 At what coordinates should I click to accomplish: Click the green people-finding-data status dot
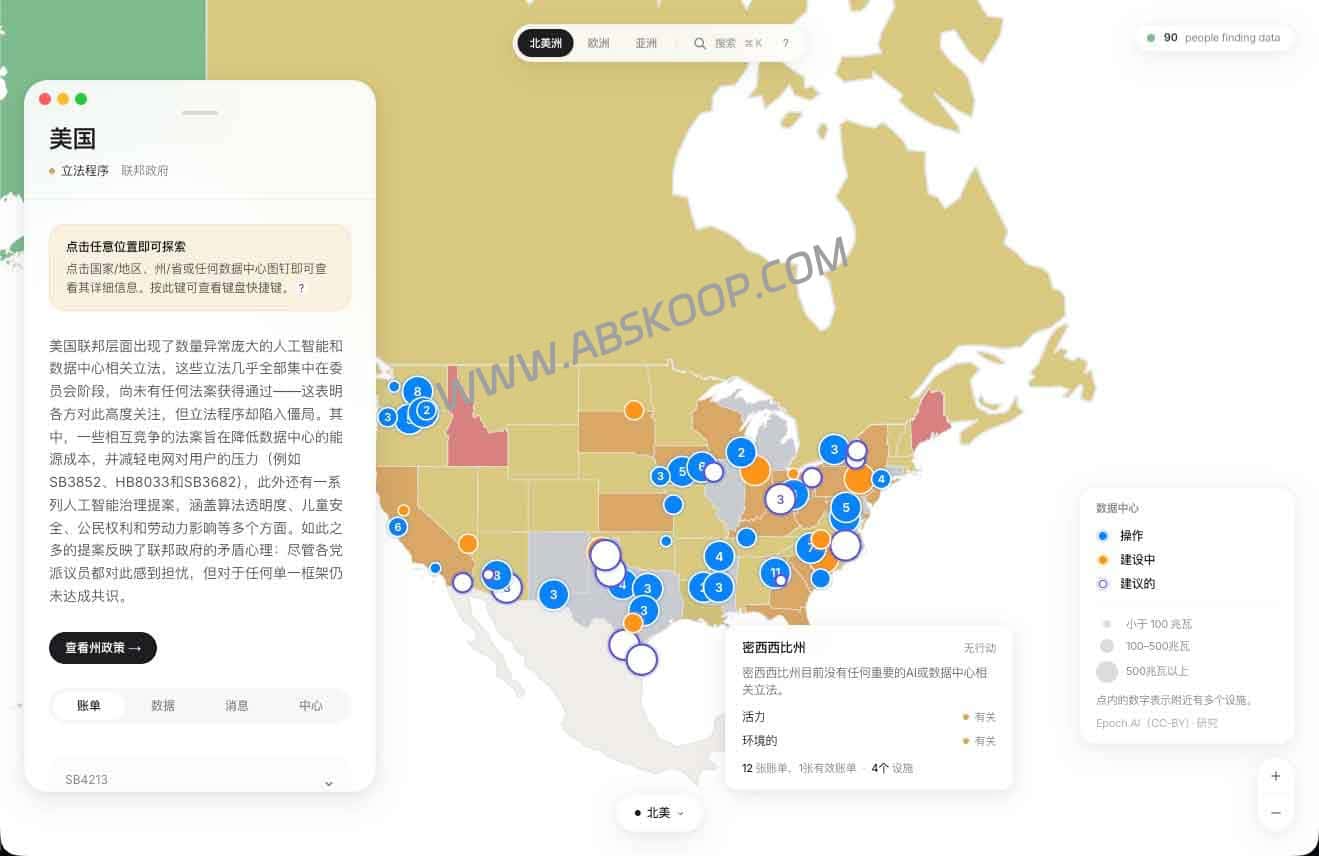1151,37
